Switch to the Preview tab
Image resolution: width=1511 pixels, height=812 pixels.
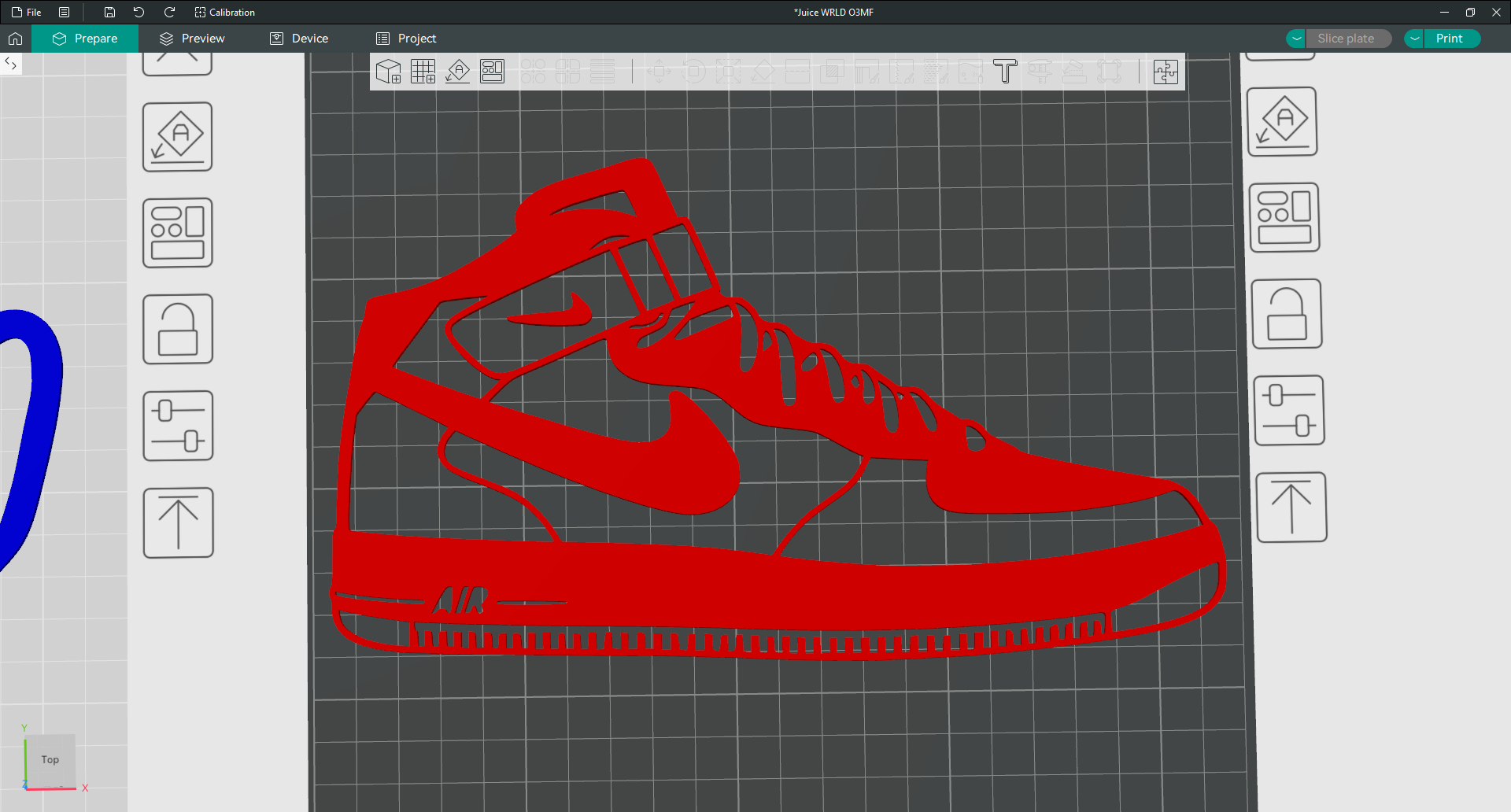click(x=192, y=39)
